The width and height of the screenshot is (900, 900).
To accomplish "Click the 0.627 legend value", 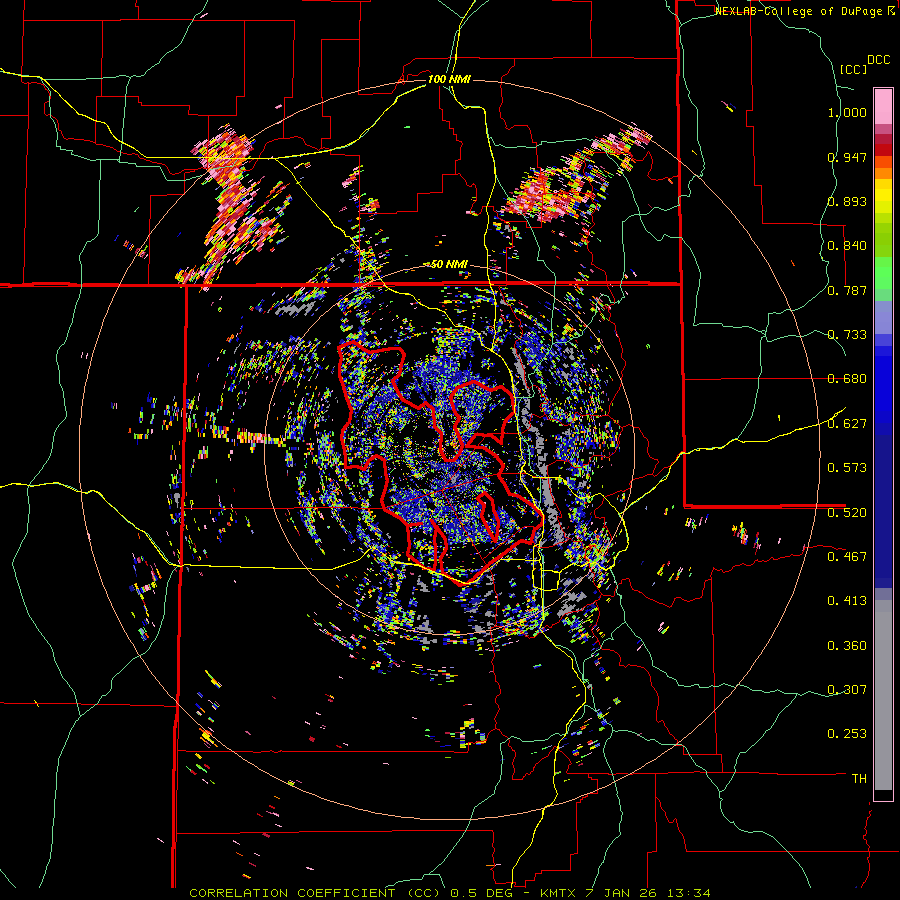I will point(847,424).
